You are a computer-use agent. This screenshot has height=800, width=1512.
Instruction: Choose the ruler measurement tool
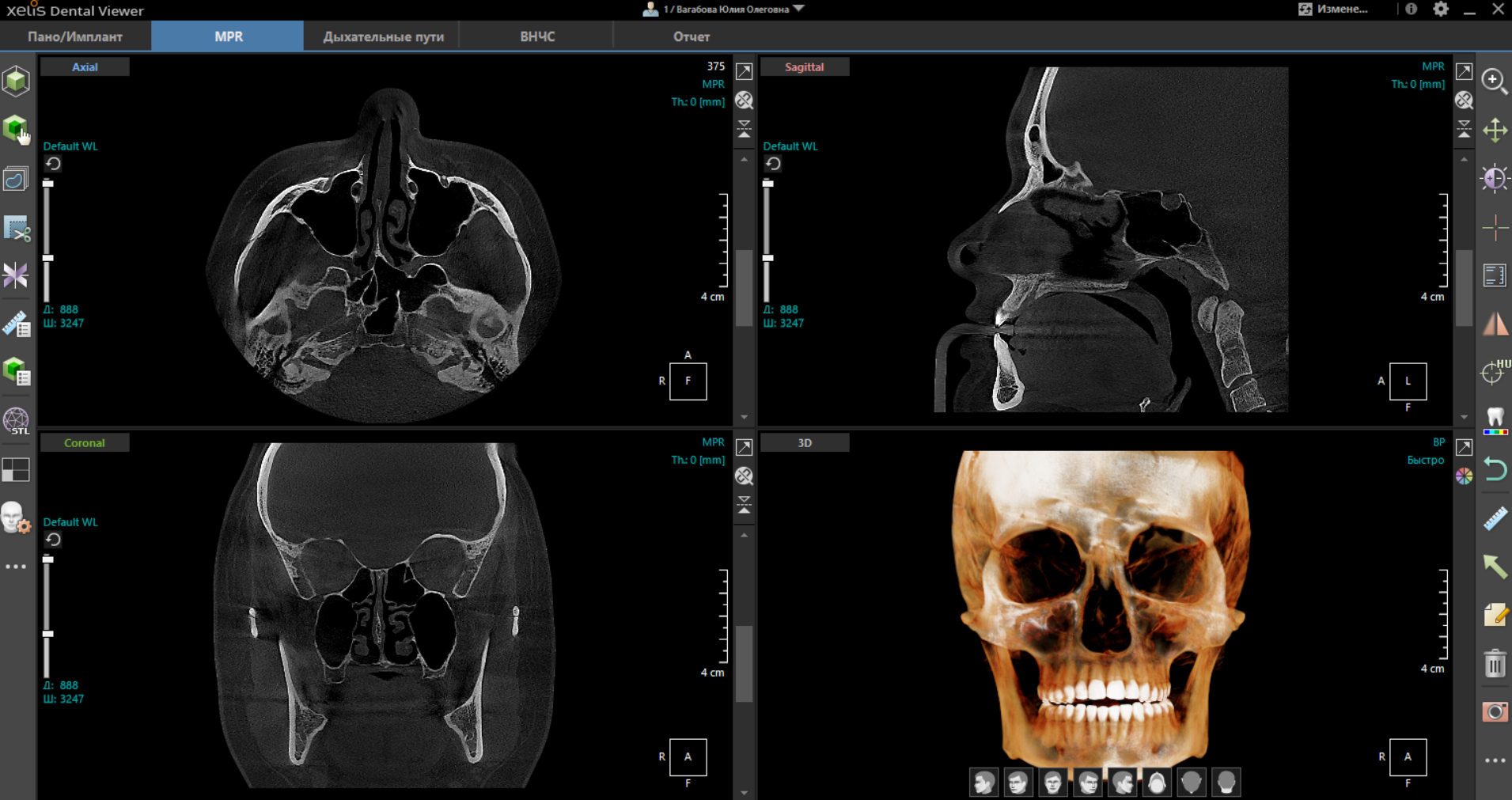tap(1495, 519)
